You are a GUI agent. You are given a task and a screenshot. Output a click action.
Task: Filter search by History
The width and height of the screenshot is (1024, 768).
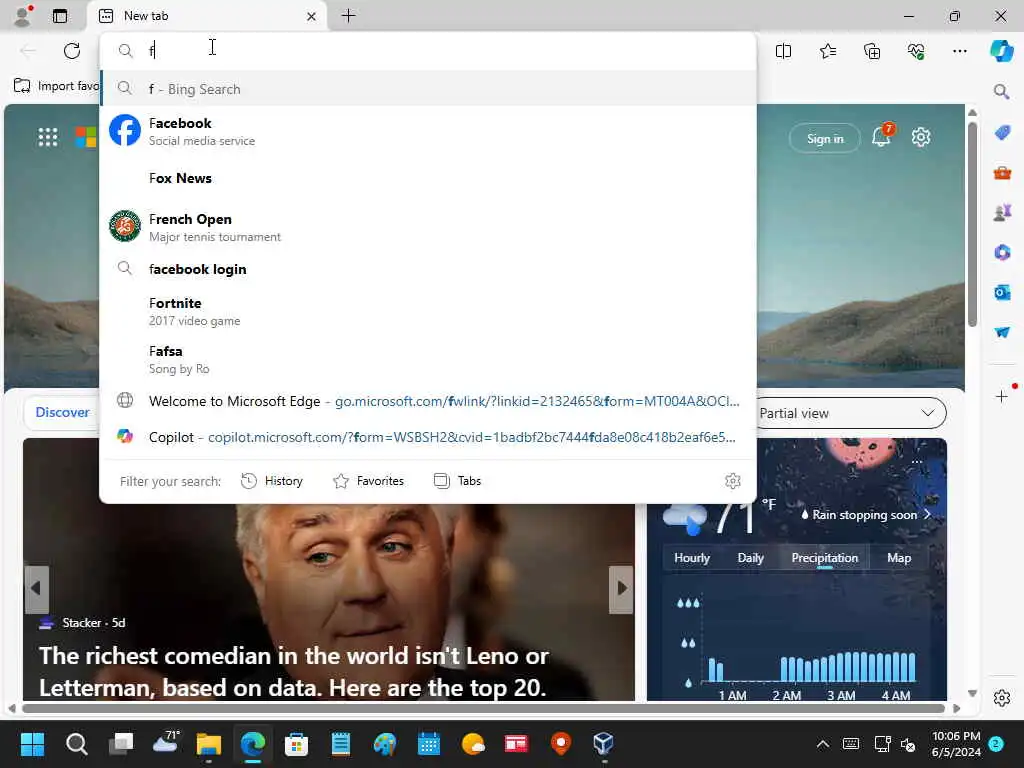point(272,481)
